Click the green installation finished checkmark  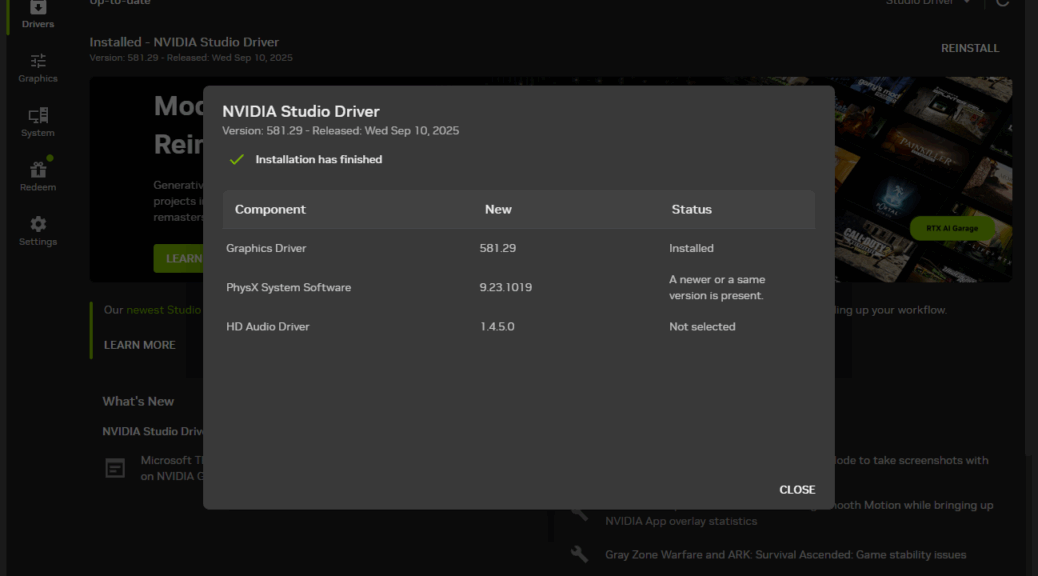tap(236, 160)
